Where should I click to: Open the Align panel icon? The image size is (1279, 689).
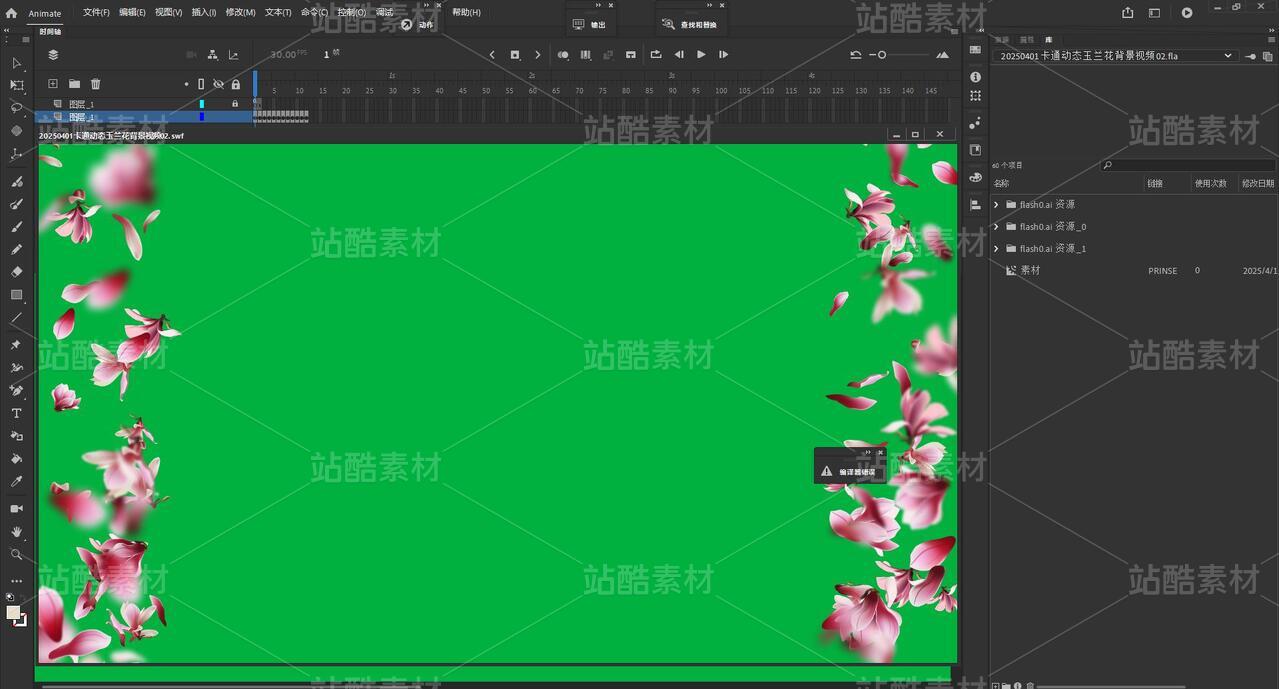point(975,204)
